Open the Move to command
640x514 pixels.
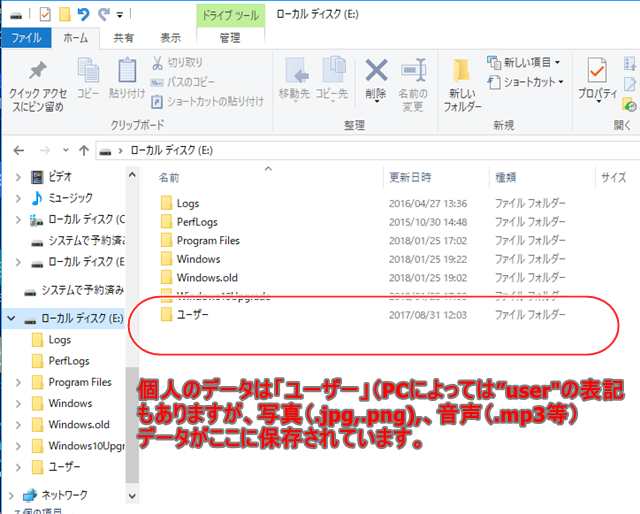(294, 79)
